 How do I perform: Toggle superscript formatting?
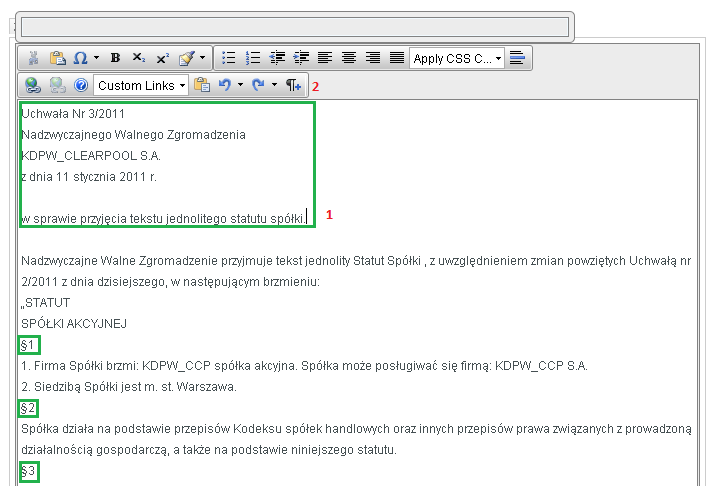point(162,58)
